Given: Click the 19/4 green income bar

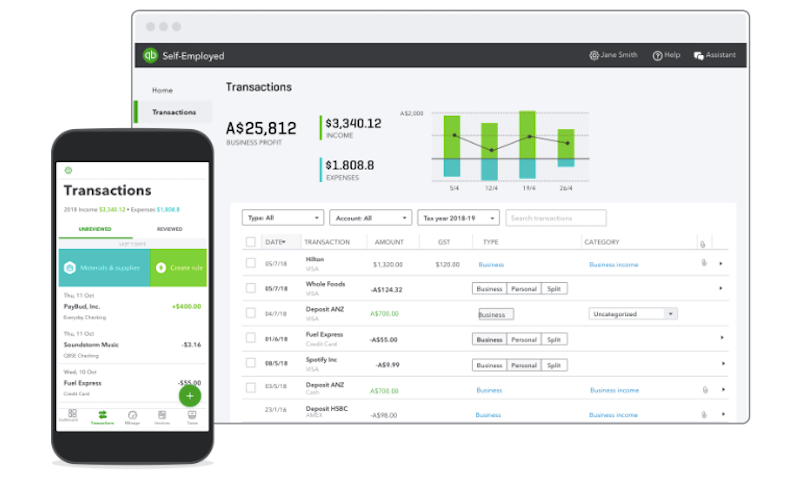Looking at the screenshot, I should point(528,135).
